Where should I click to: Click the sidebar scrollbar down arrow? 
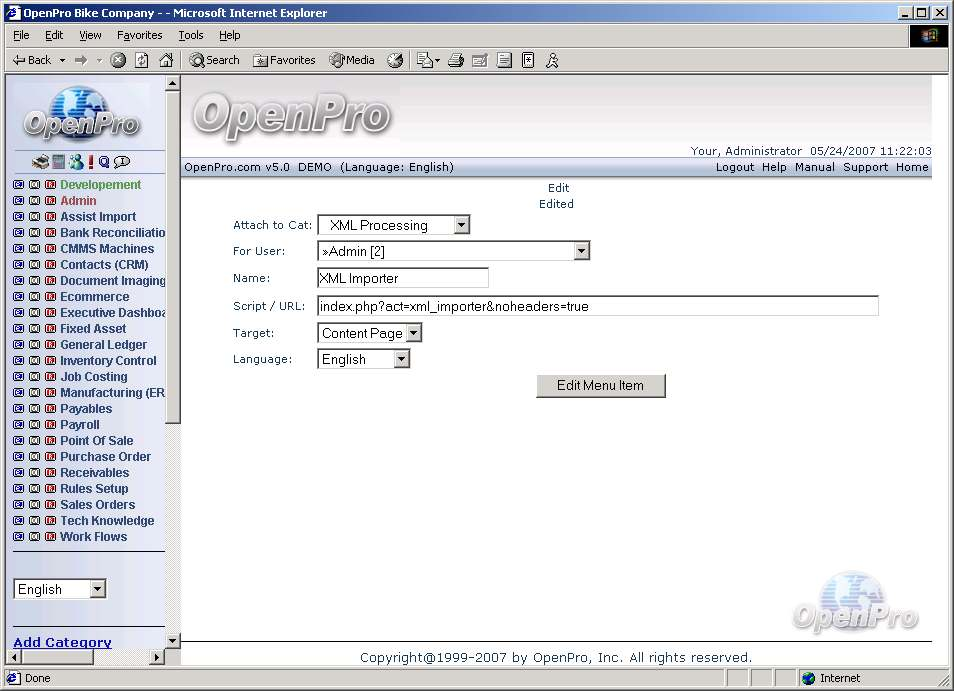click(172, 640)
